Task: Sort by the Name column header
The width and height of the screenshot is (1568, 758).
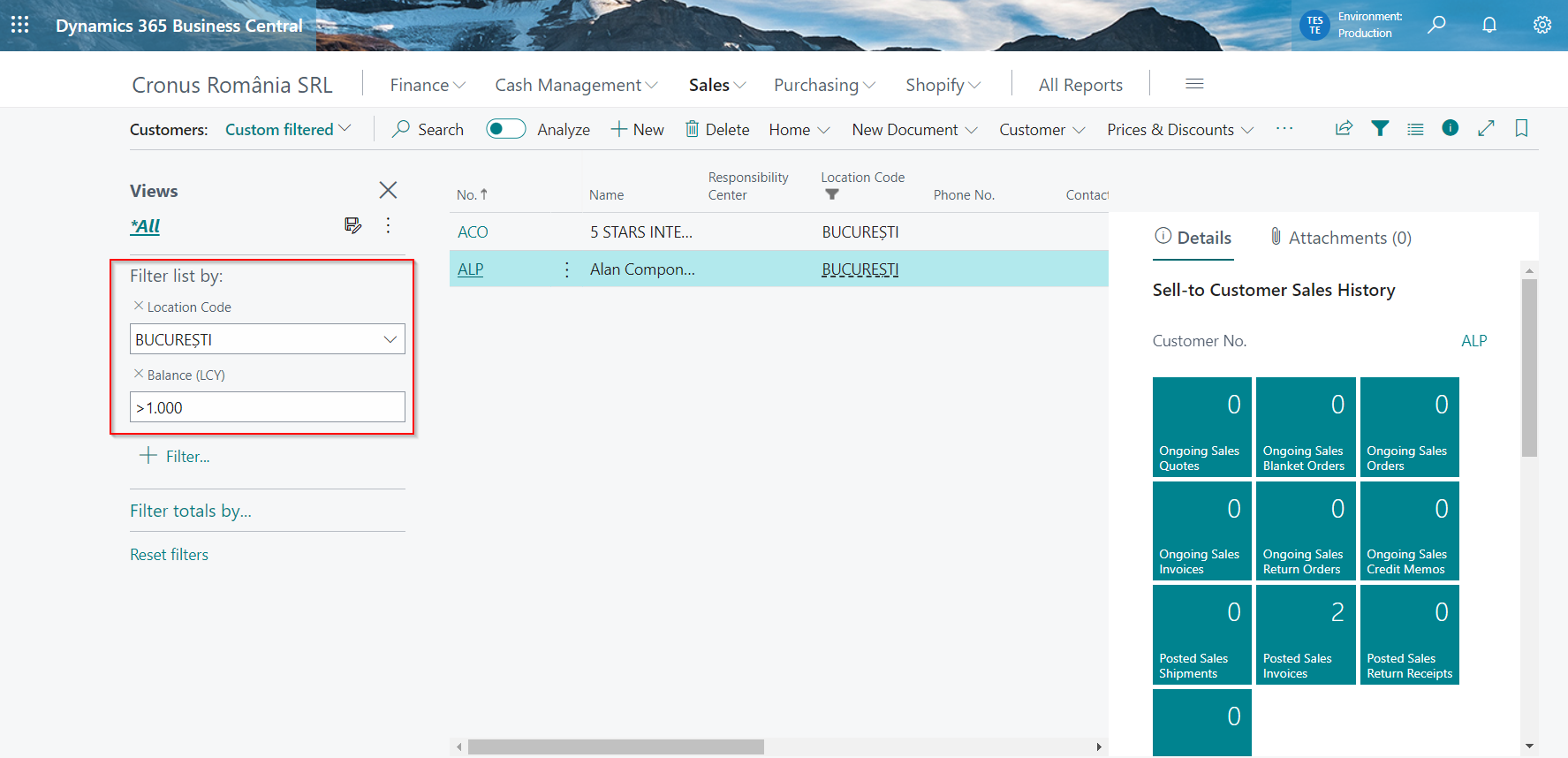Action: (606, 195)
